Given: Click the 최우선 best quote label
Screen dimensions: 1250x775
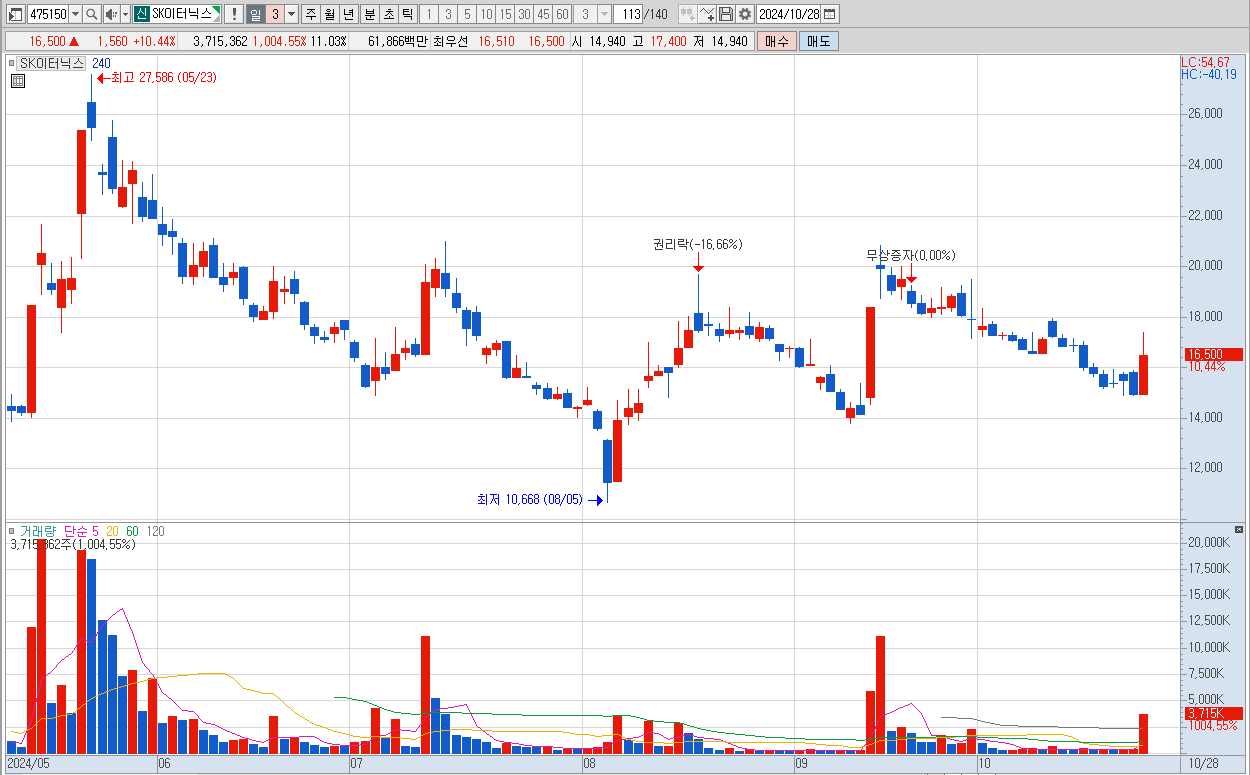Looking at the screenshot, I should (x=452, y=41).
